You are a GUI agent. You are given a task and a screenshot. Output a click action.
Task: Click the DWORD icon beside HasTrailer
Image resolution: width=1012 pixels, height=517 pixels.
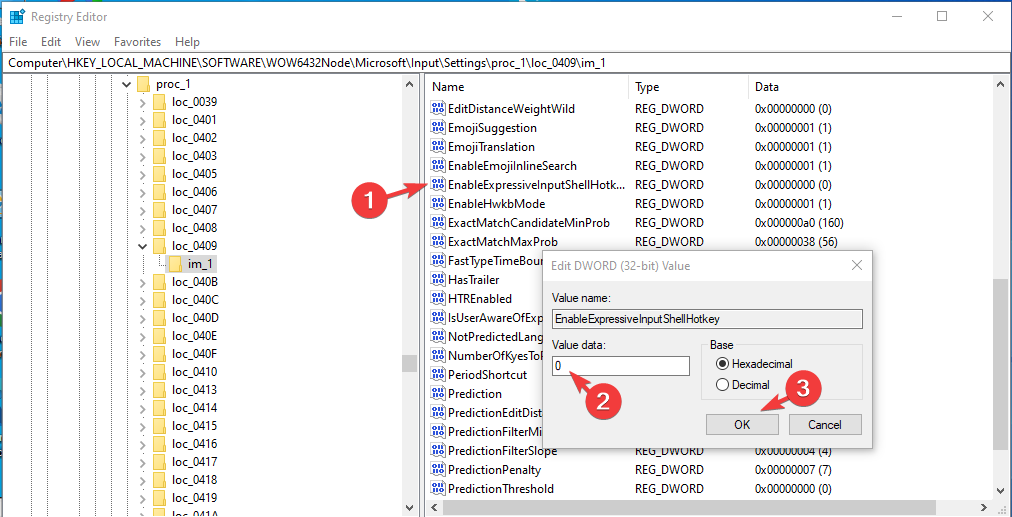tap(438, 279)
